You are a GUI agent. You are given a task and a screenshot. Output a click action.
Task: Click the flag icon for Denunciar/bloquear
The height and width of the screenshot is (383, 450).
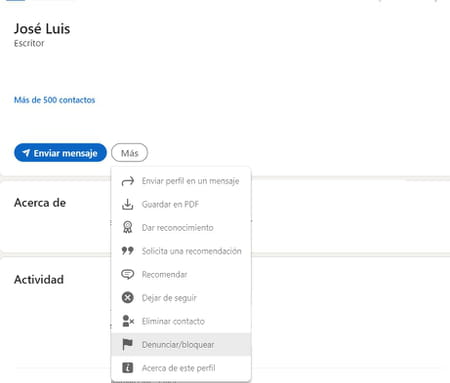pyautogui.click(x=127, y=344)
